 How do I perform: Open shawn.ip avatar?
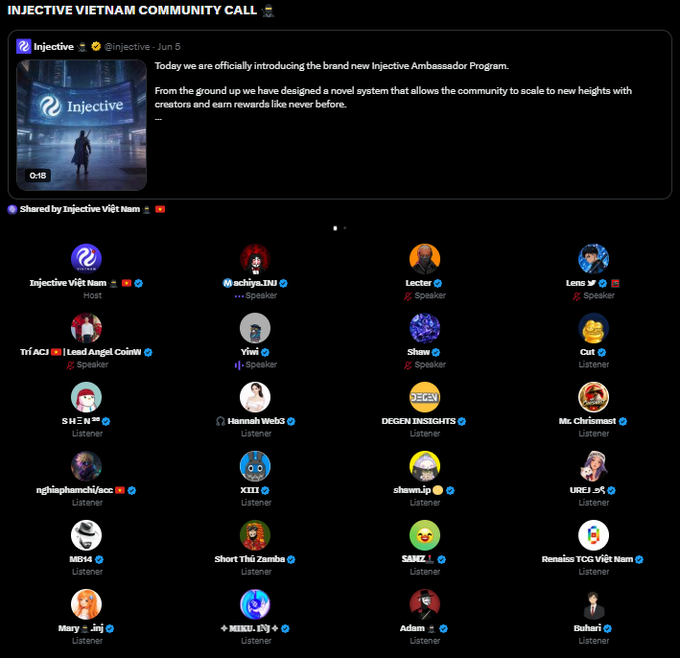coord(425,466)
